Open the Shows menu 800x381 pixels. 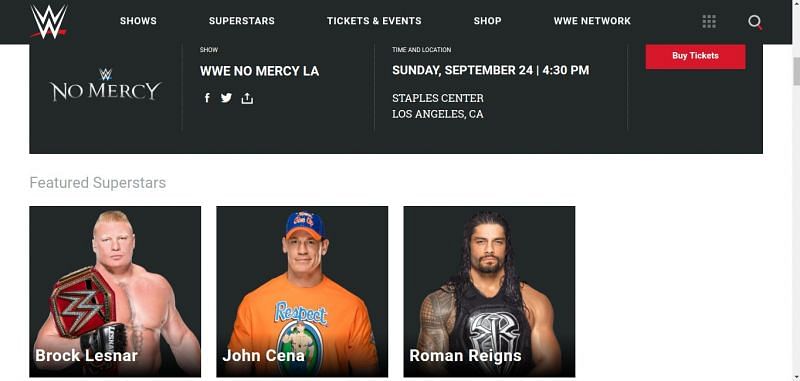138,21
